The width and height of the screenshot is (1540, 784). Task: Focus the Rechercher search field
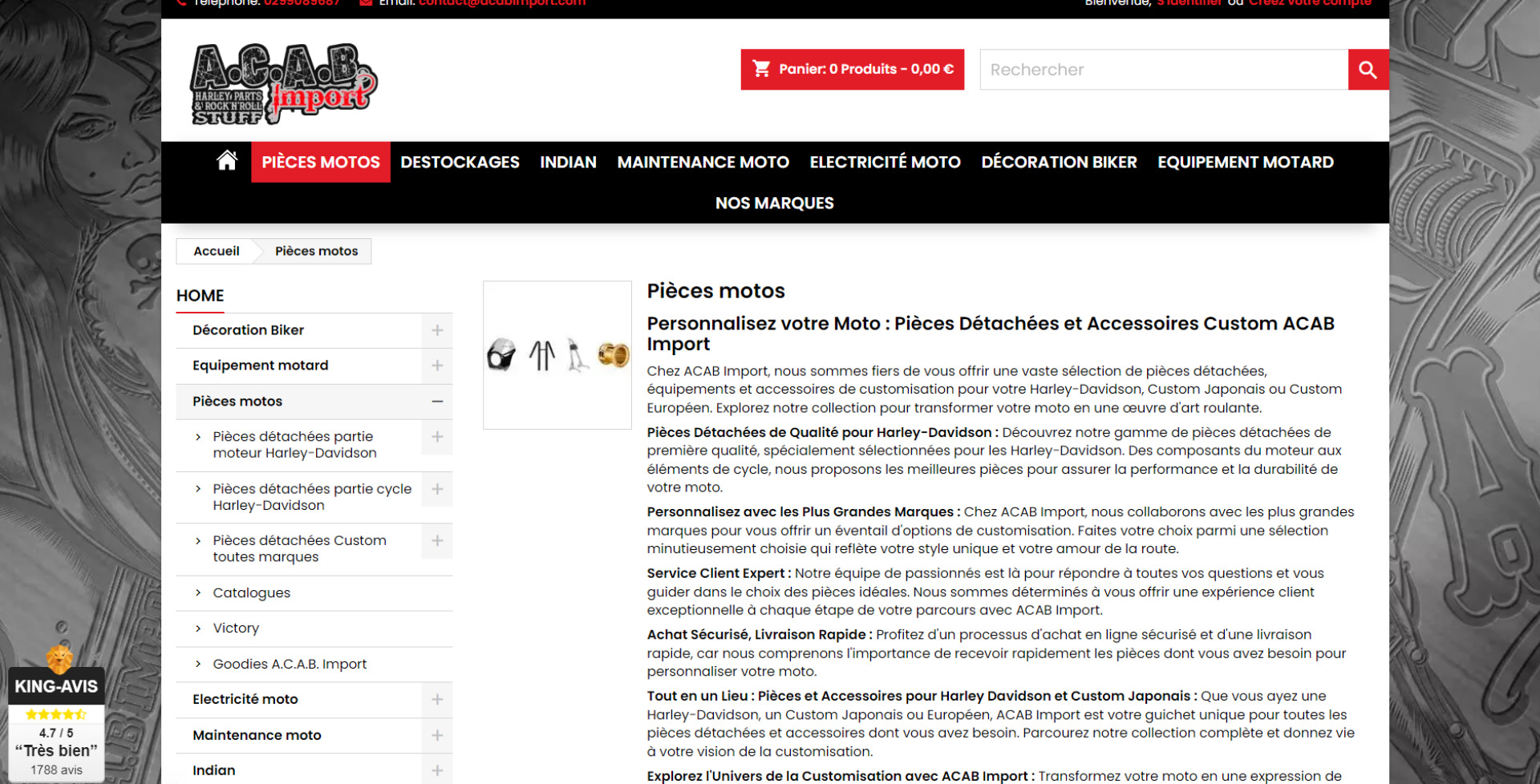click(x=1164, y=70)
